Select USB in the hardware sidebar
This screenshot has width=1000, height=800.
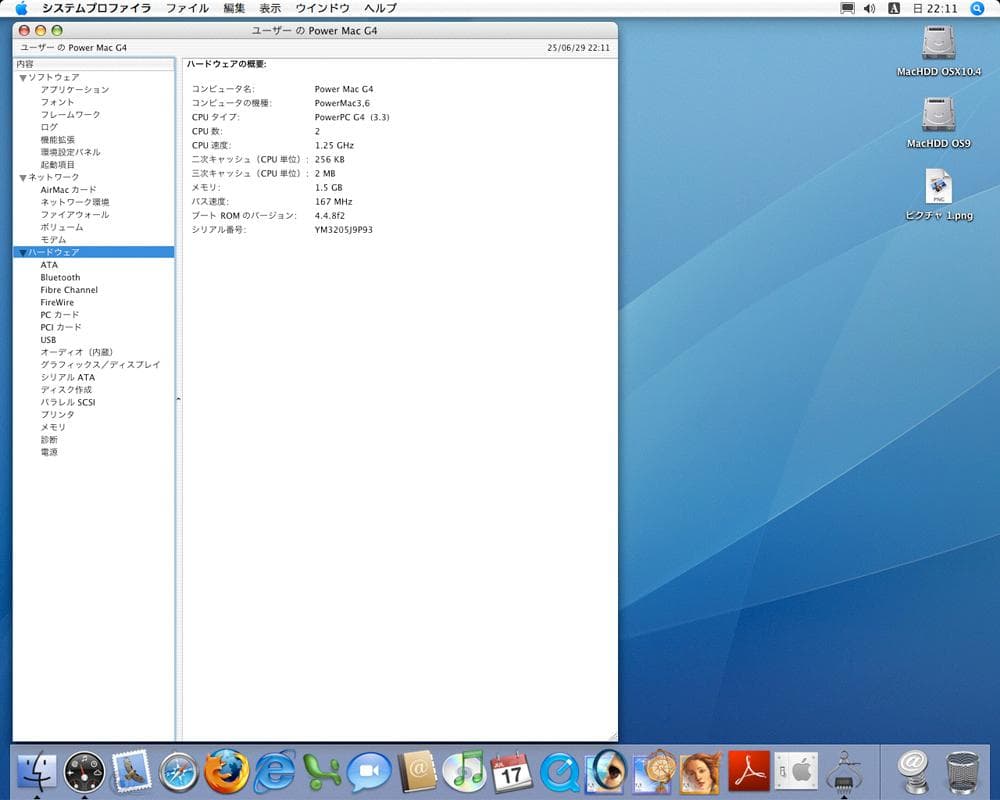pos(48,339)
